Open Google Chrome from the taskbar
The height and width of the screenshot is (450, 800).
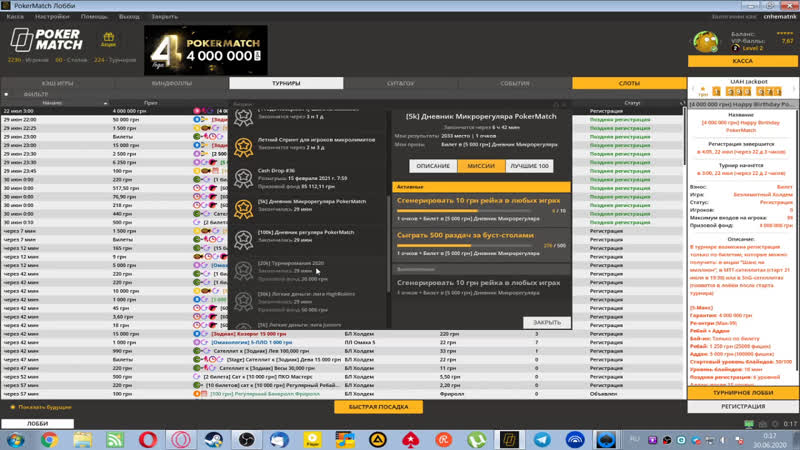pyautogui.click(x=49, y=439)
